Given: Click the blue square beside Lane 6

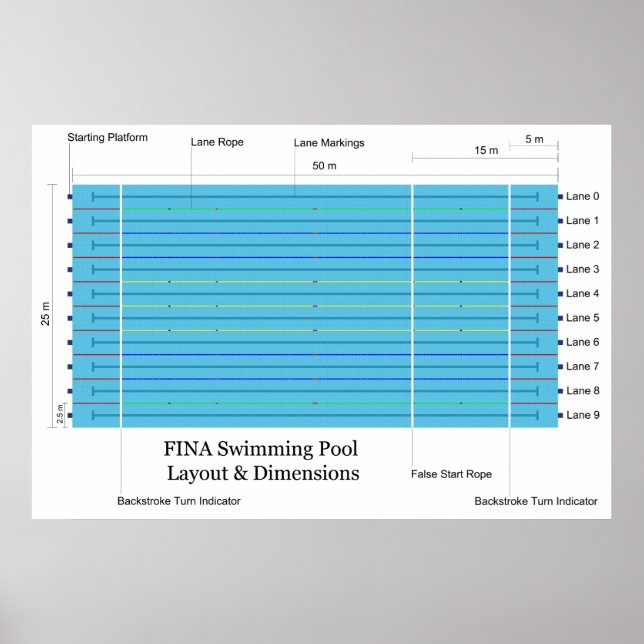Looking at the screenshot, I should (x=561, y=342).
